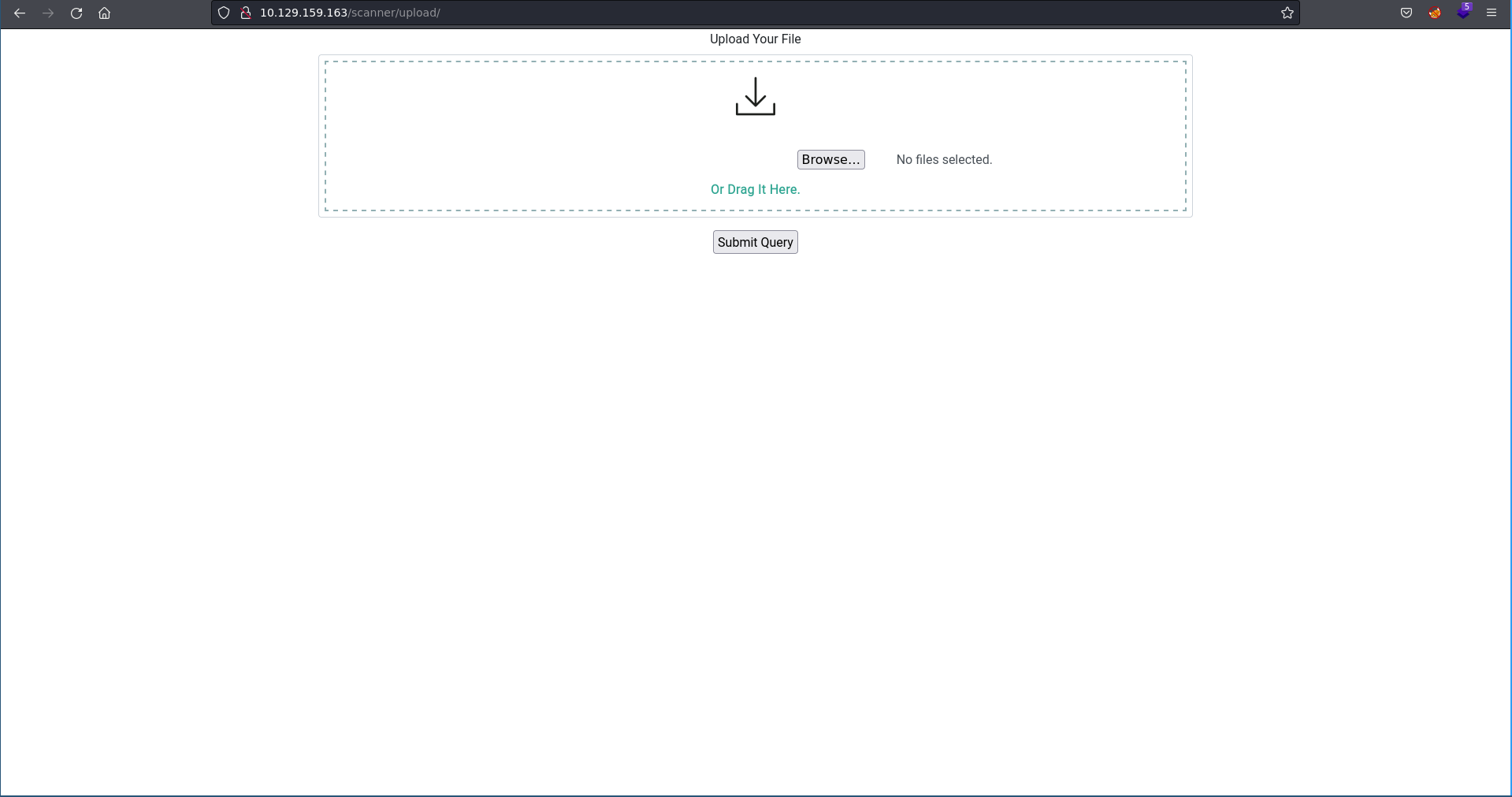Click the 'No files selected.' label
Viewport: 1512px width, 797px height.
coord(944,159)
